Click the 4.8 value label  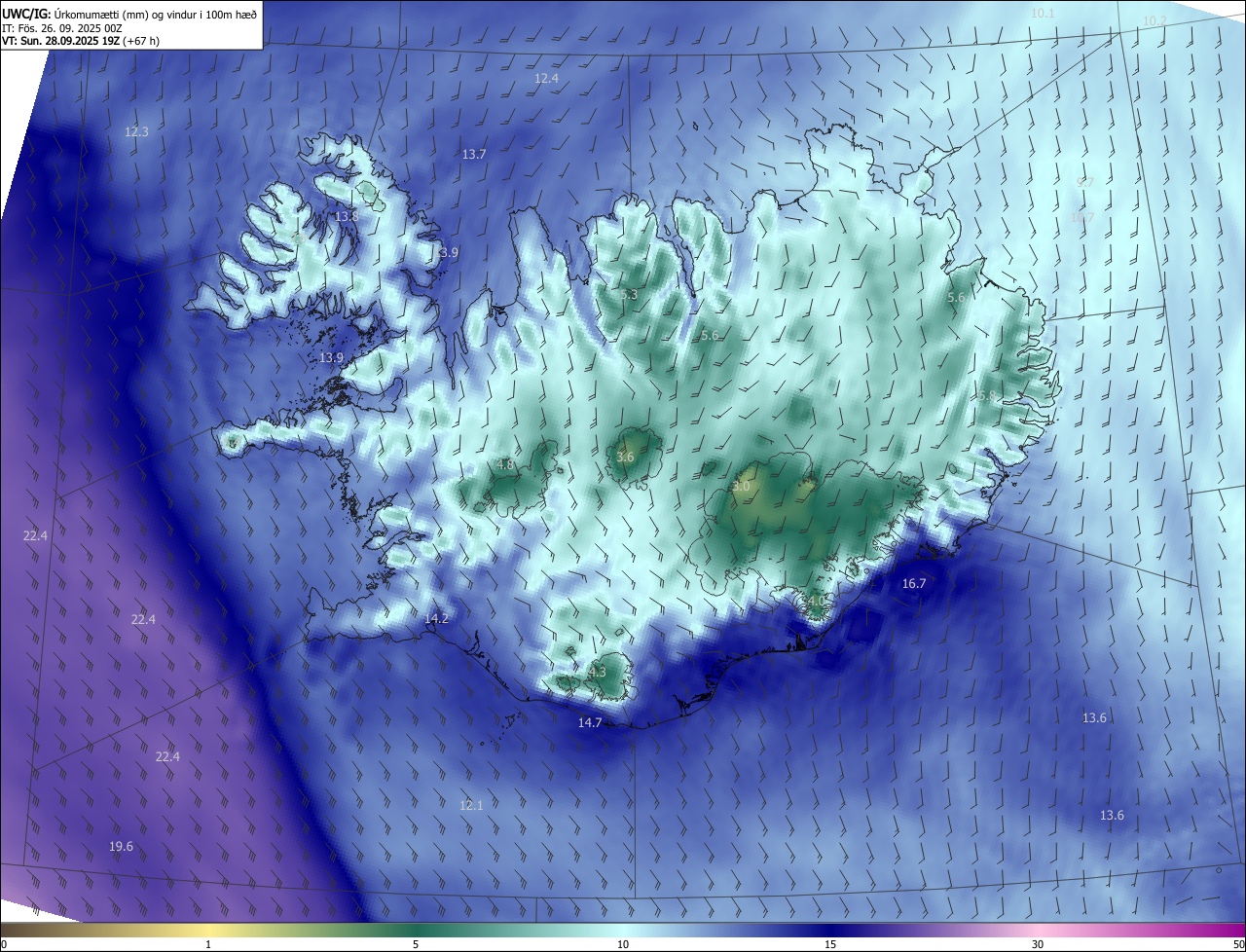(x=505, y=464)
